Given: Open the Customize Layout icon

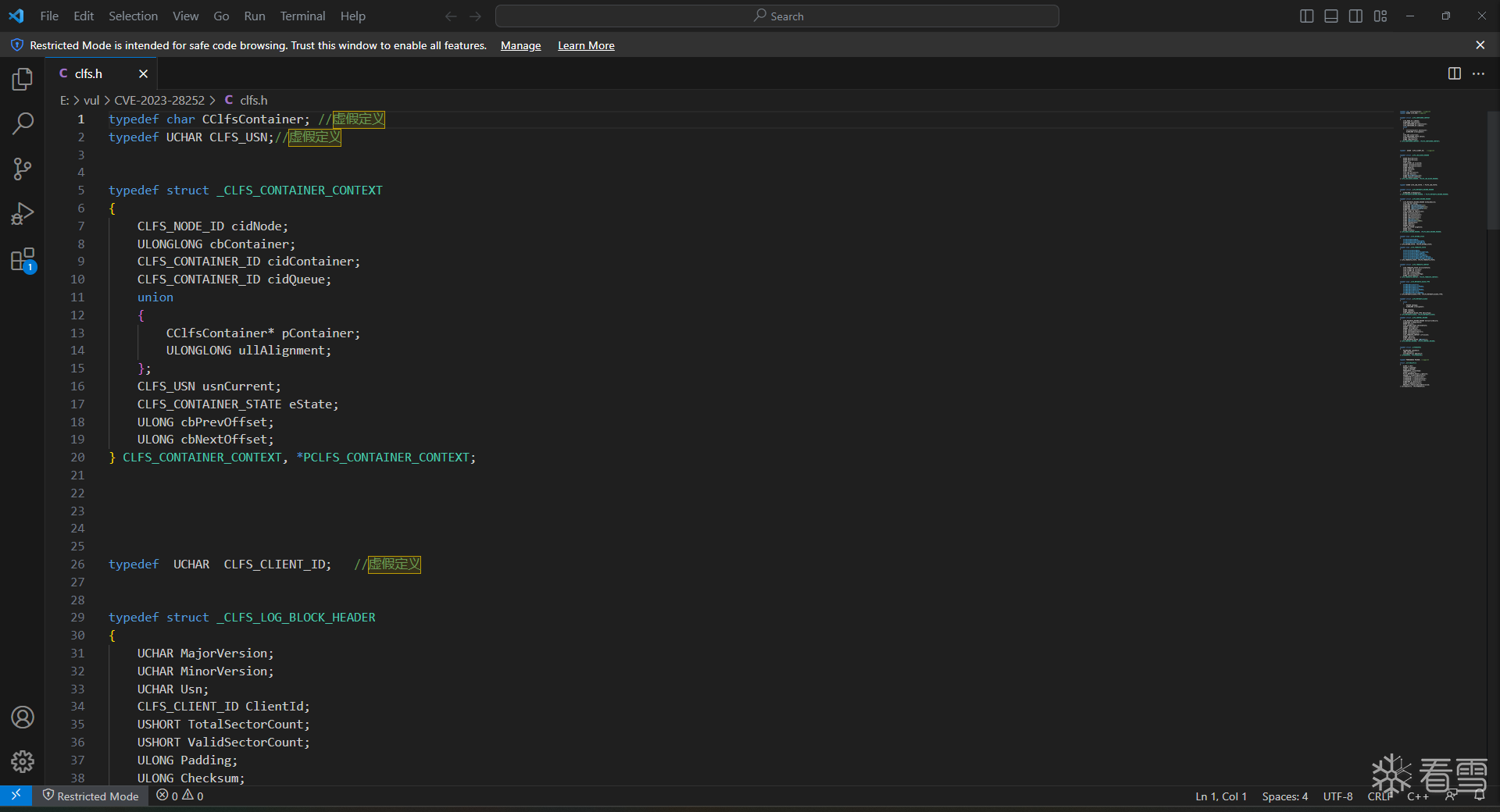Looking at the screenshot, I should [1380, 16].
